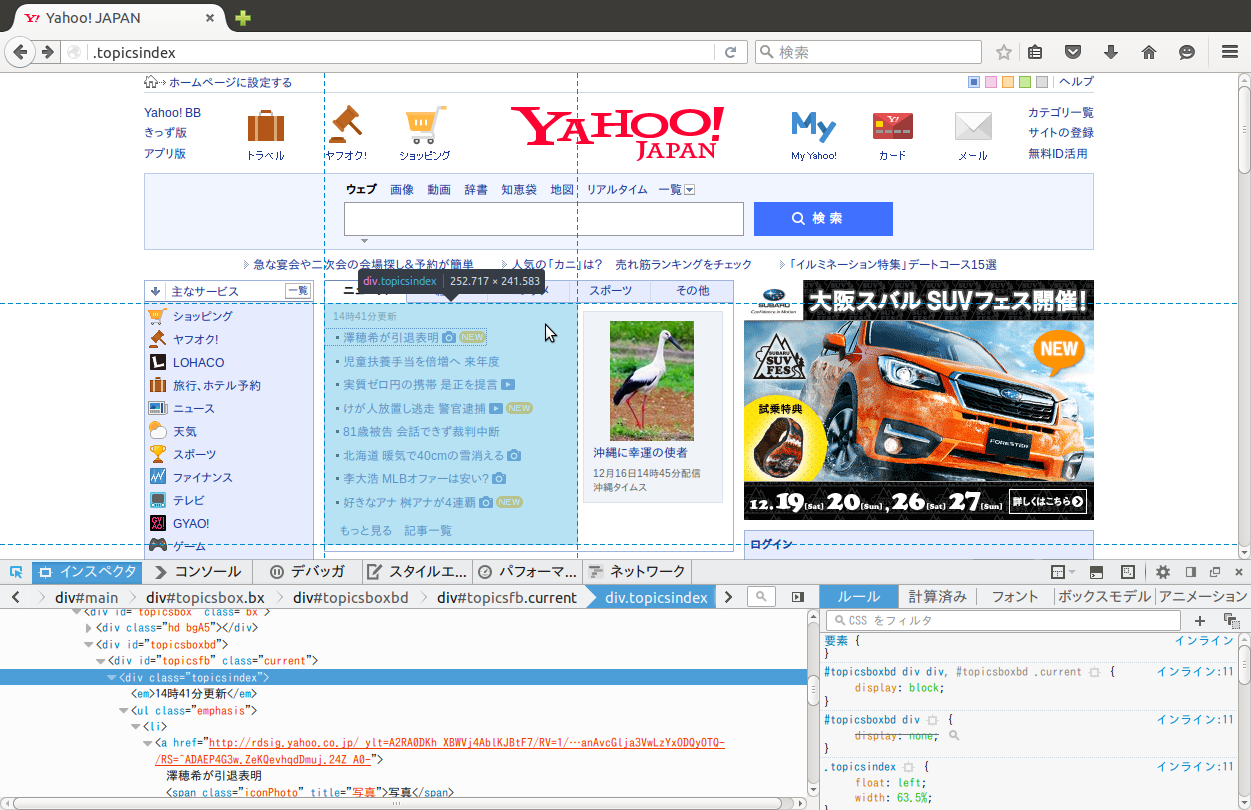Bookmark this page with the star icon
The width and height of the screenshot is (1251, 810).
(1004, 52)
